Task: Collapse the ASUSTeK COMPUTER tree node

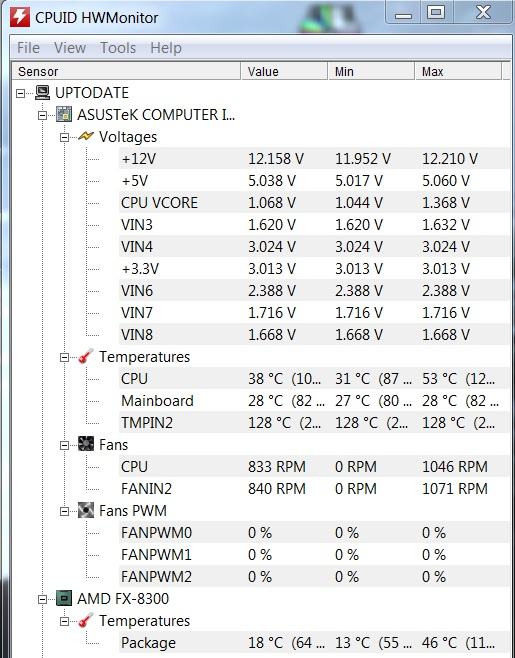Action: click(42, 115)
